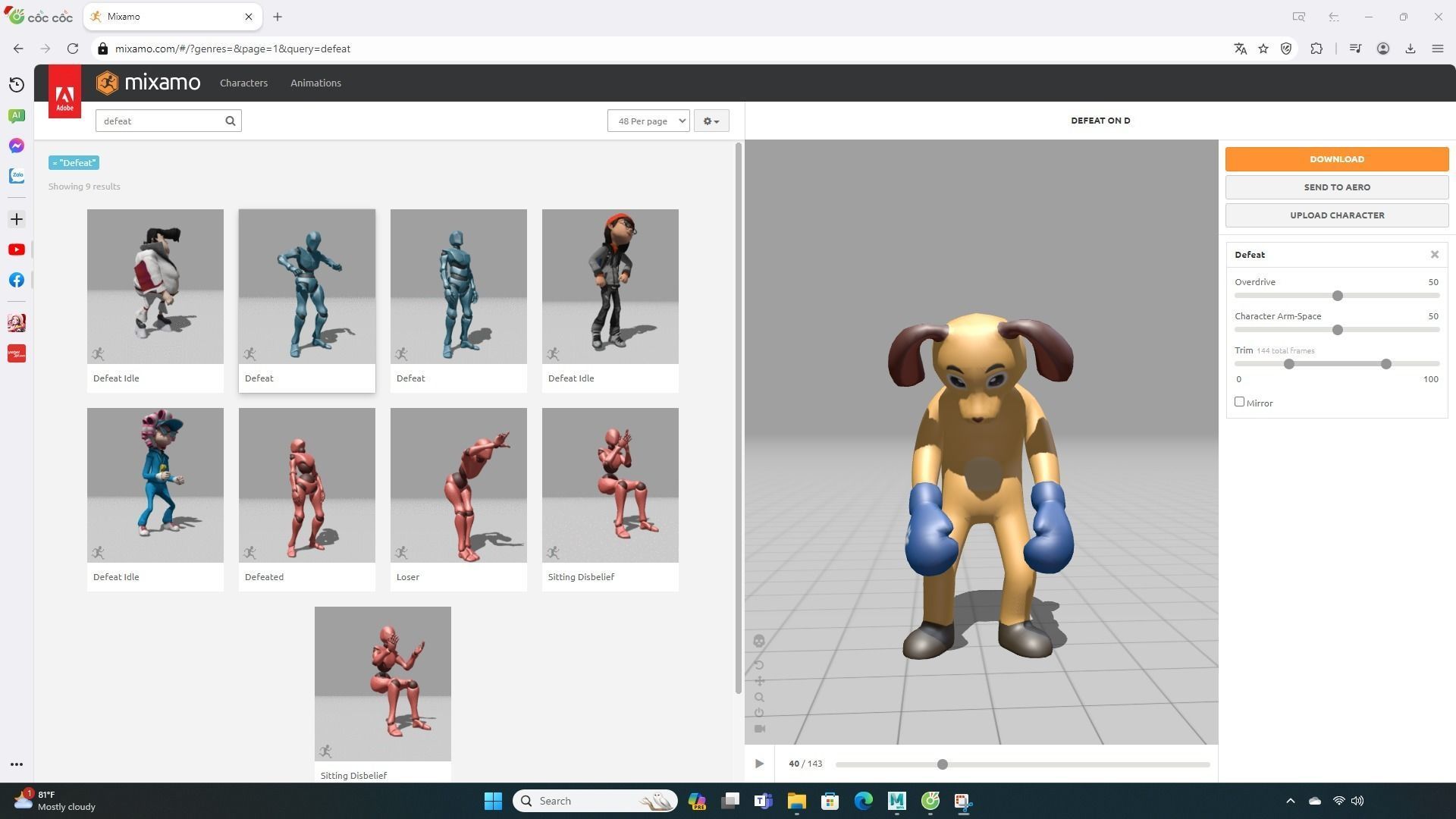Open the weather widget 81°F Mostly cloudy
This screenshot has width=1456, height=819.
click(x=55, y=801)
